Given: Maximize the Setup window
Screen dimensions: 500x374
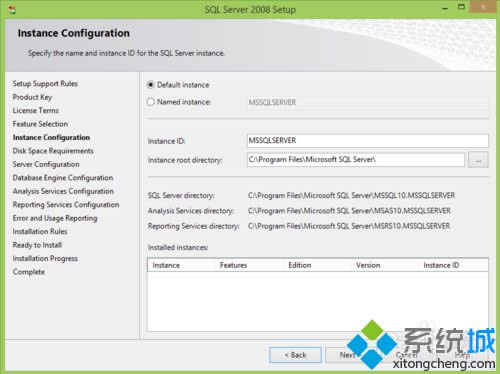Looking at the screenshot, I should point(461,7).
